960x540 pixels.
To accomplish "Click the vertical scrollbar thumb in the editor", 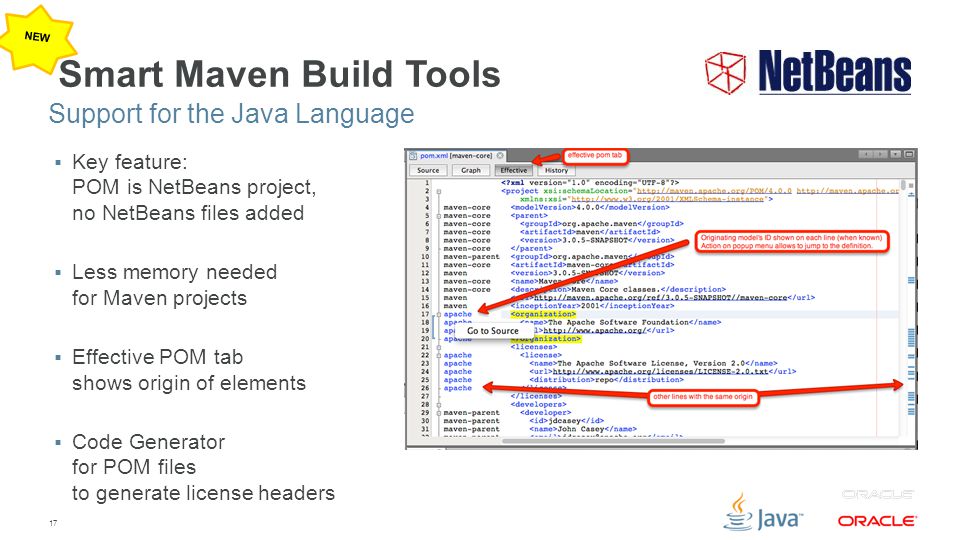I will 903,184.
